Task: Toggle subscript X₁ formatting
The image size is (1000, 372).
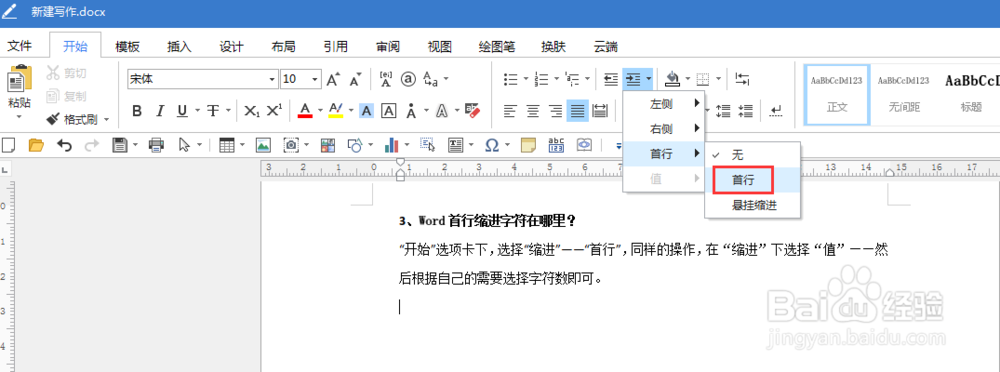Action: coord(252,111)
